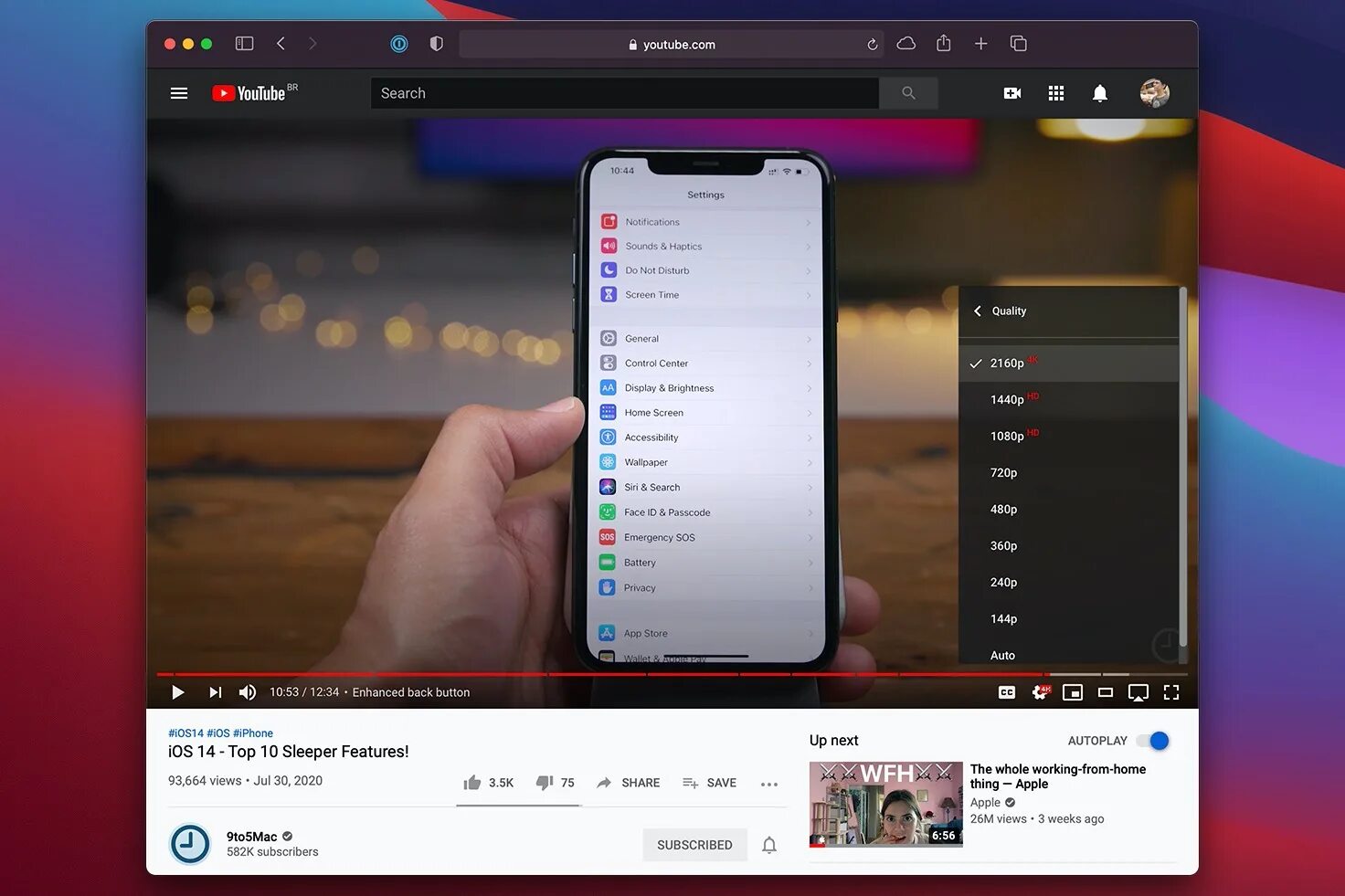Screen dimensions: 1345x896
Task: Open the privacy report shield icon
Action: [437, 44]
